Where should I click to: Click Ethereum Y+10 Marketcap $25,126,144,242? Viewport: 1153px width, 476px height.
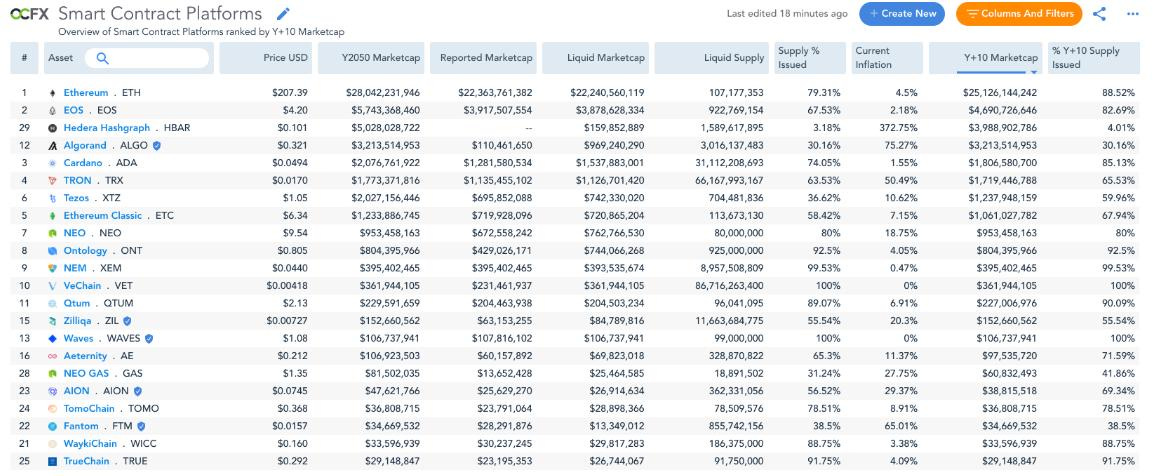pos(1000,93)
